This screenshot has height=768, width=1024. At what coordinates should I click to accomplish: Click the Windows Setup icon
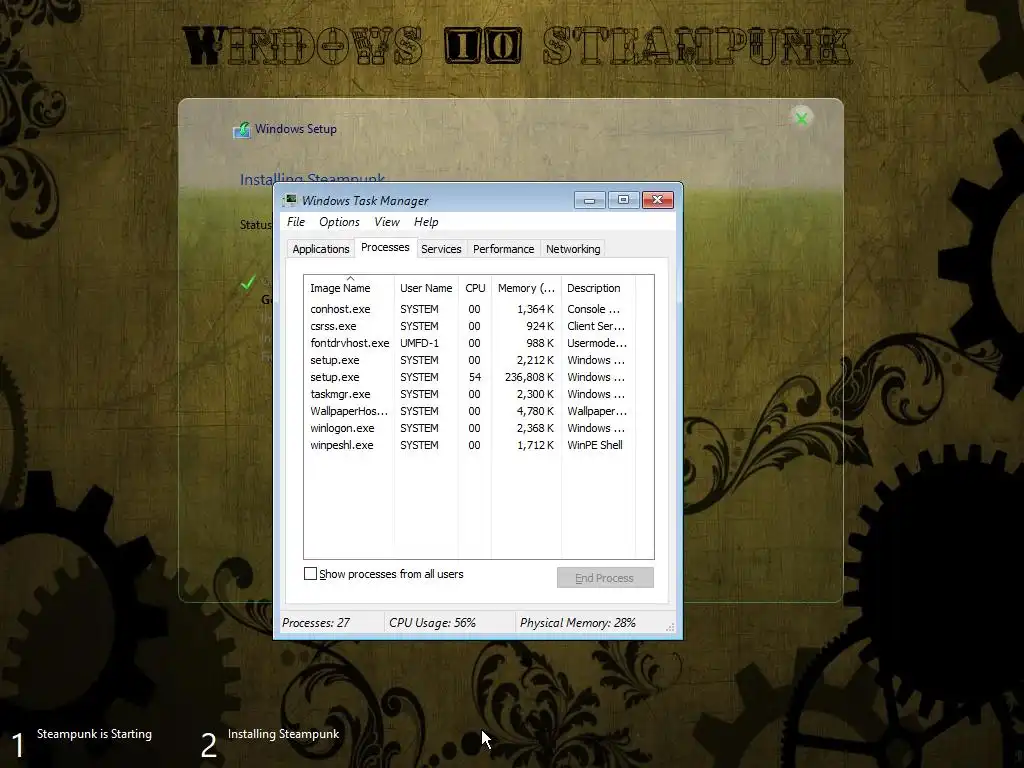[x=242, y=129]
